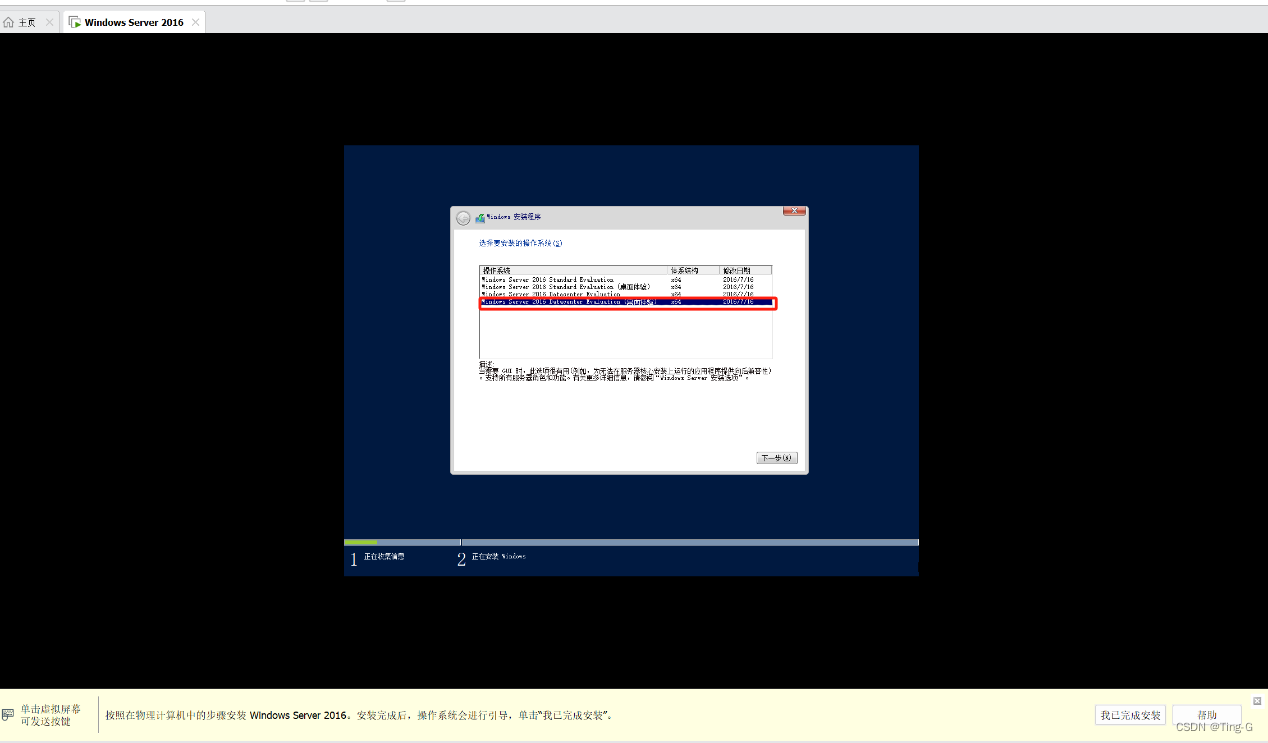Click the 修改日期 column header
Viewport: 1268px width, 743px height.
745,271
